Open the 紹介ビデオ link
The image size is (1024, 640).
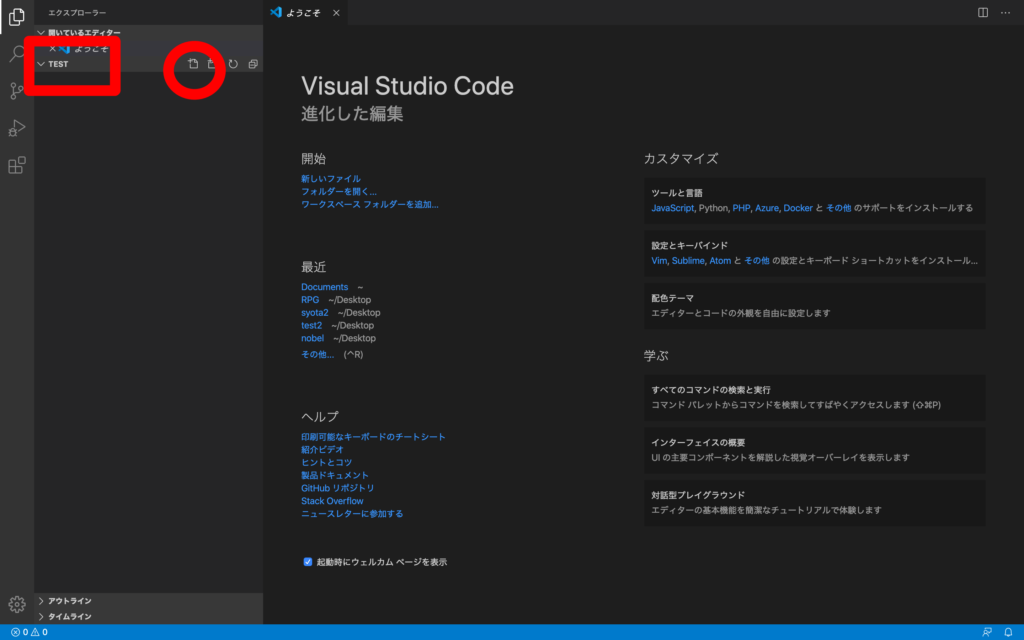tap(322, 449)
